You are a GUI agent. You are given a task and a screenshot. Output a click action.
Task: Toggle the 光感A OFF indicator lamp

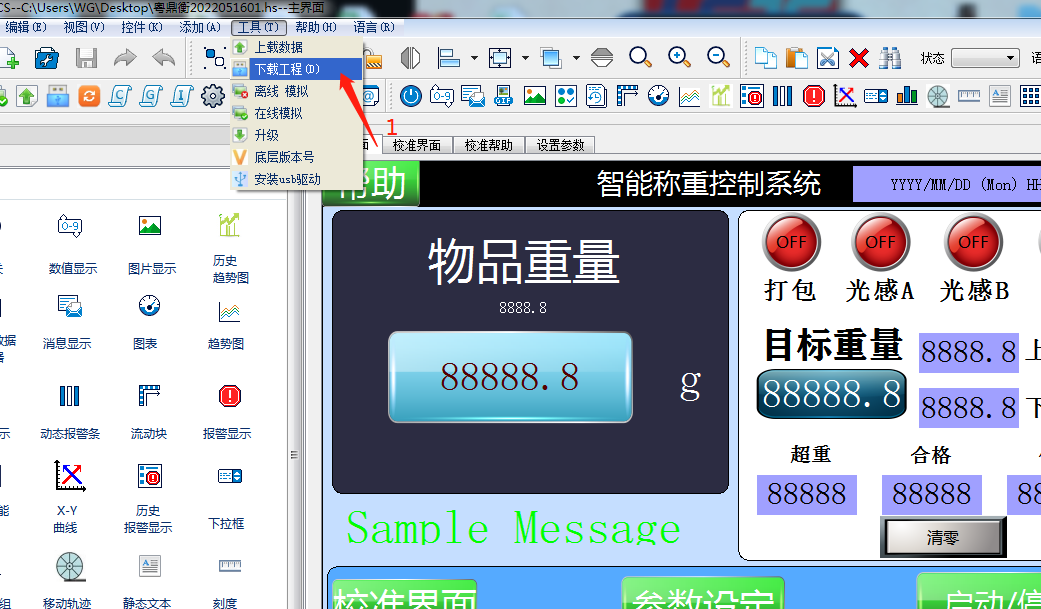coord(880,242)
